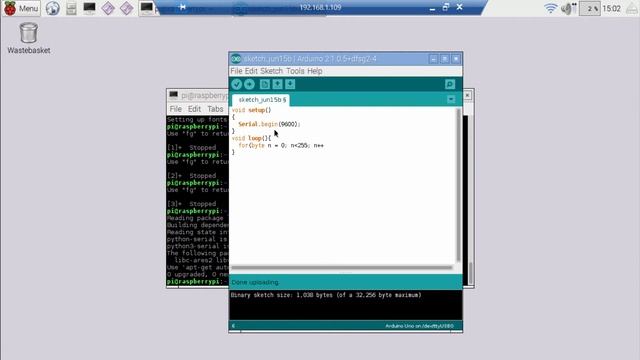The width and height of the screenshot is (640, 360).
Task: Launch terminal from taskbar monitor icon
Action: 89,8
